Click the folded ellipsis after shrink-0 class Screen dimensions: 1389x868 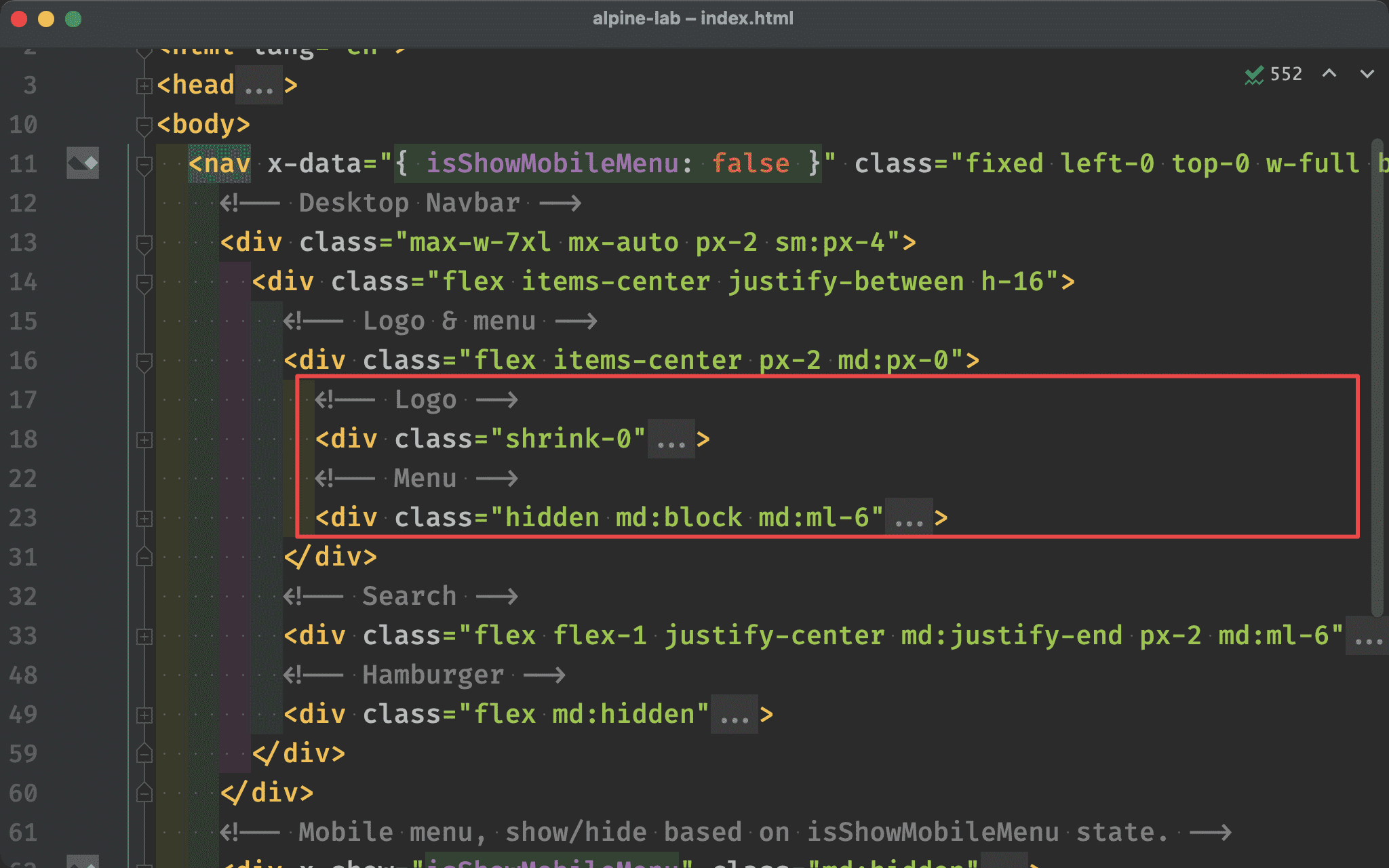coord(671,439)
